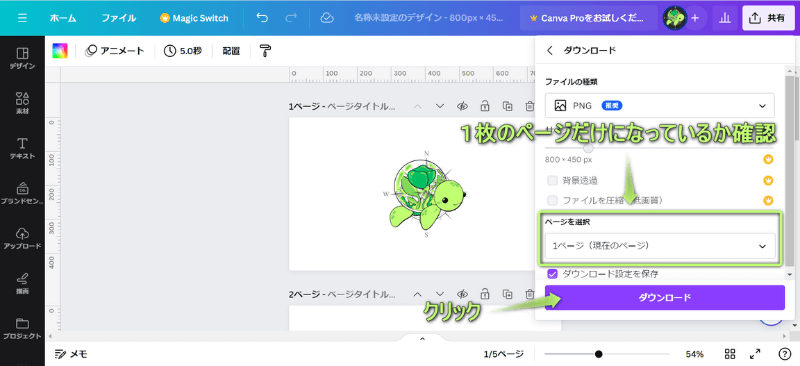Open the analytics bar chart icon
The image size is (800, 366).
(724, 18)
